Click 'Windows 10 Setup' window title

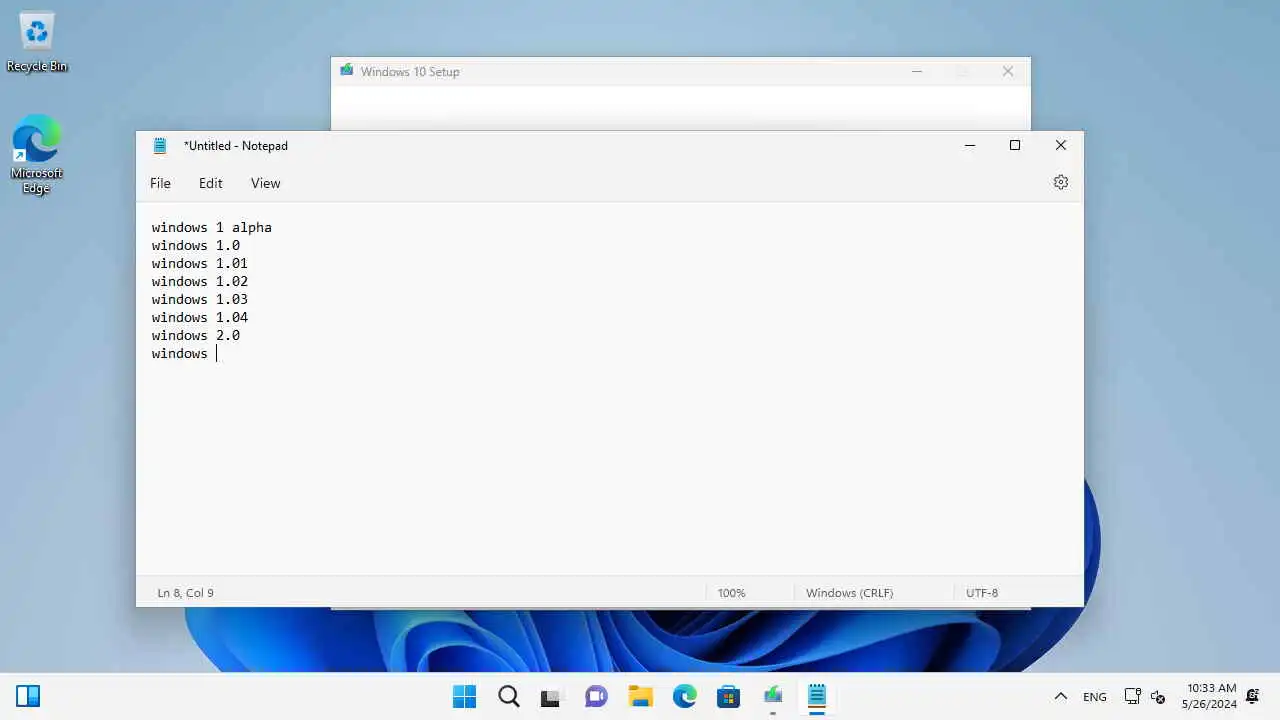410,71
